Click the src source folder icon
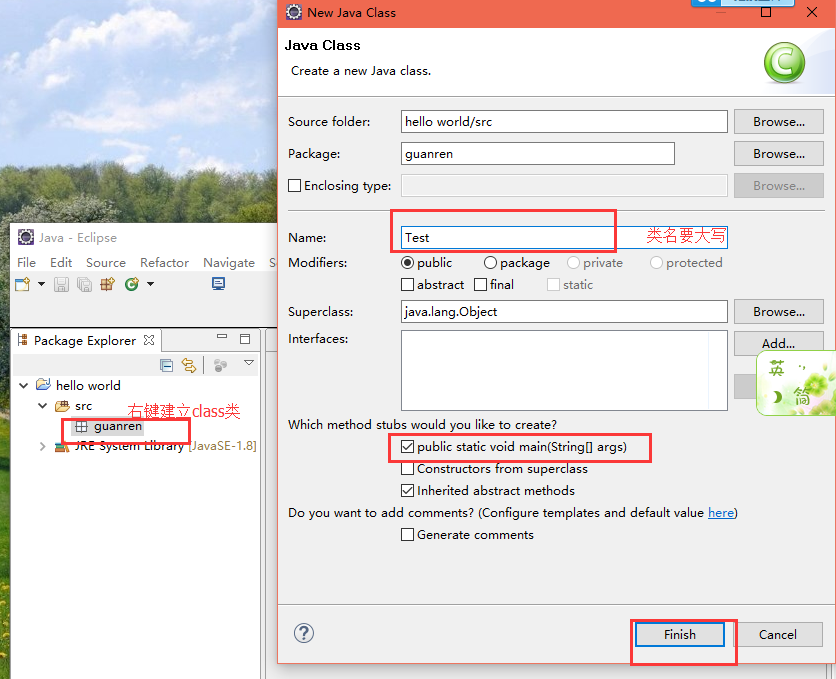This screenshot has width=836, height=679. [62, 406]
